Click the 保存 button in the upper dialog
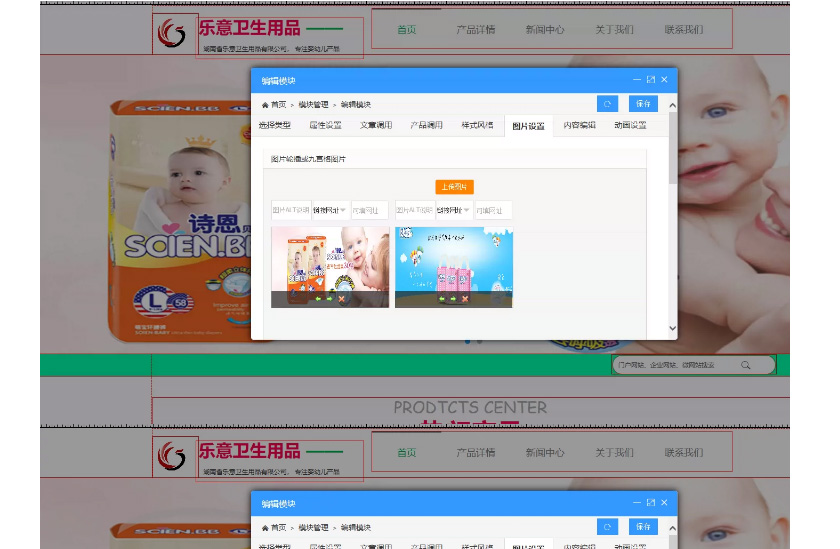Viewport: 840px width, 549px height. pyautogui.click(x=643, y=104)
